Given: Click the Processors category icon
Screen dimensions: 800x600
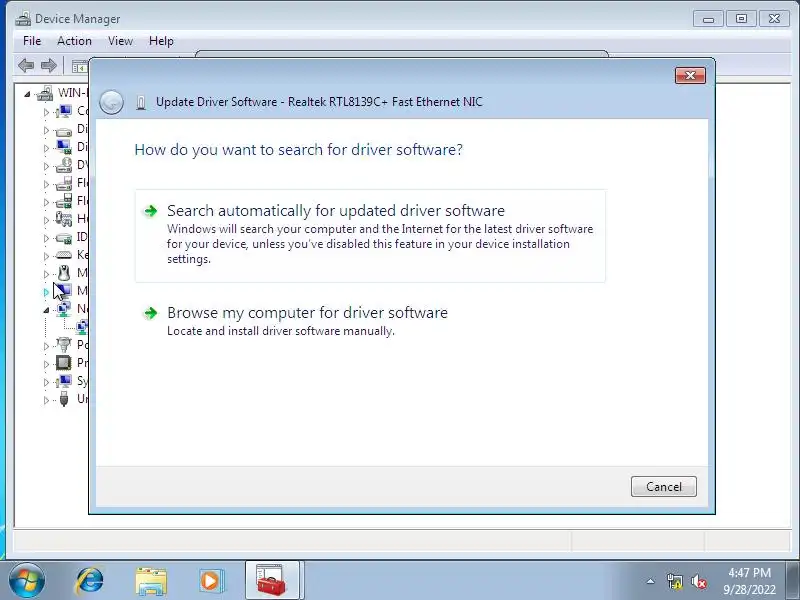Looking at the screenshot, I should 64,363.
